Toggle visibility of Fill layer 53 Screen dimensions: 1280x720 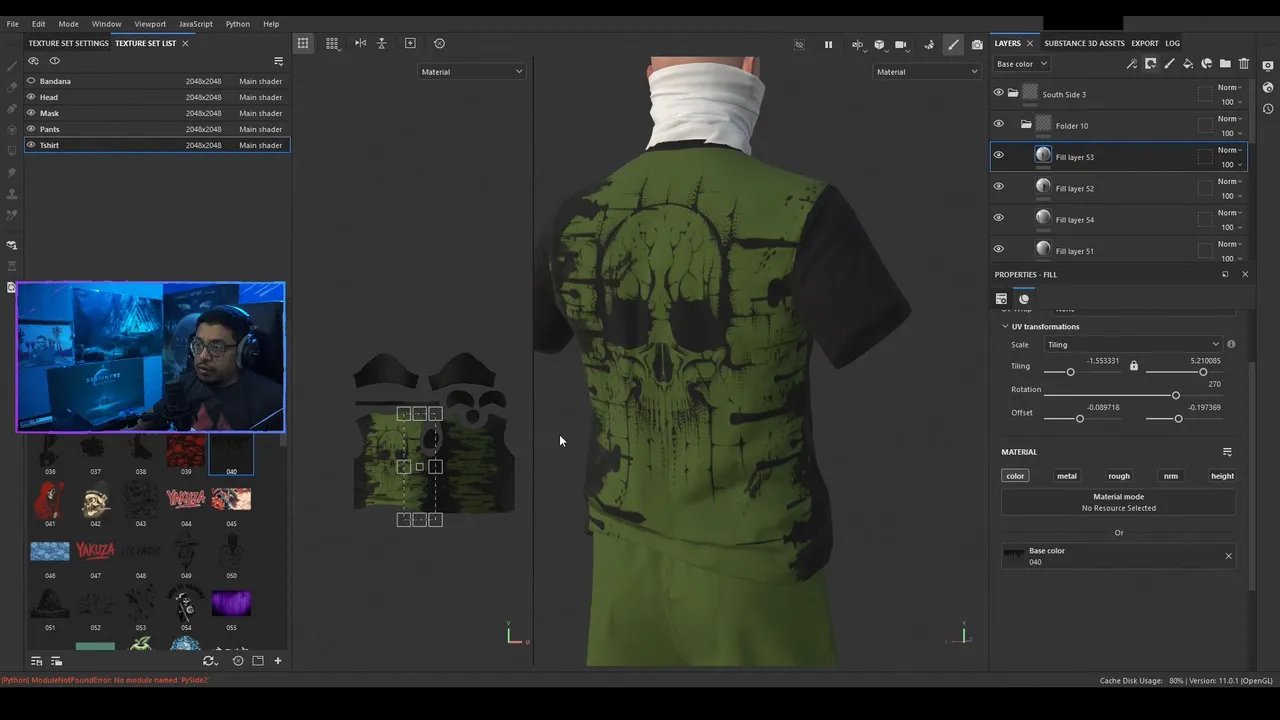[998, 155]
